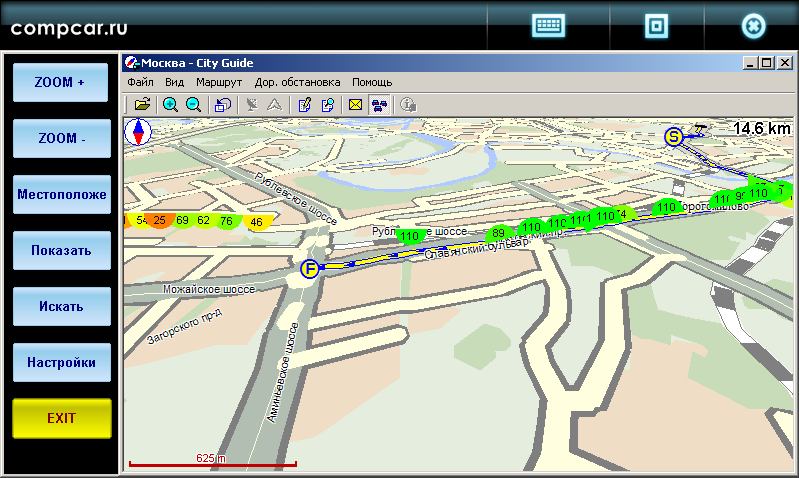This screenshot has width=799, height=478.
Task: Click the open folder toolbar icon
Action: (142, 104)
